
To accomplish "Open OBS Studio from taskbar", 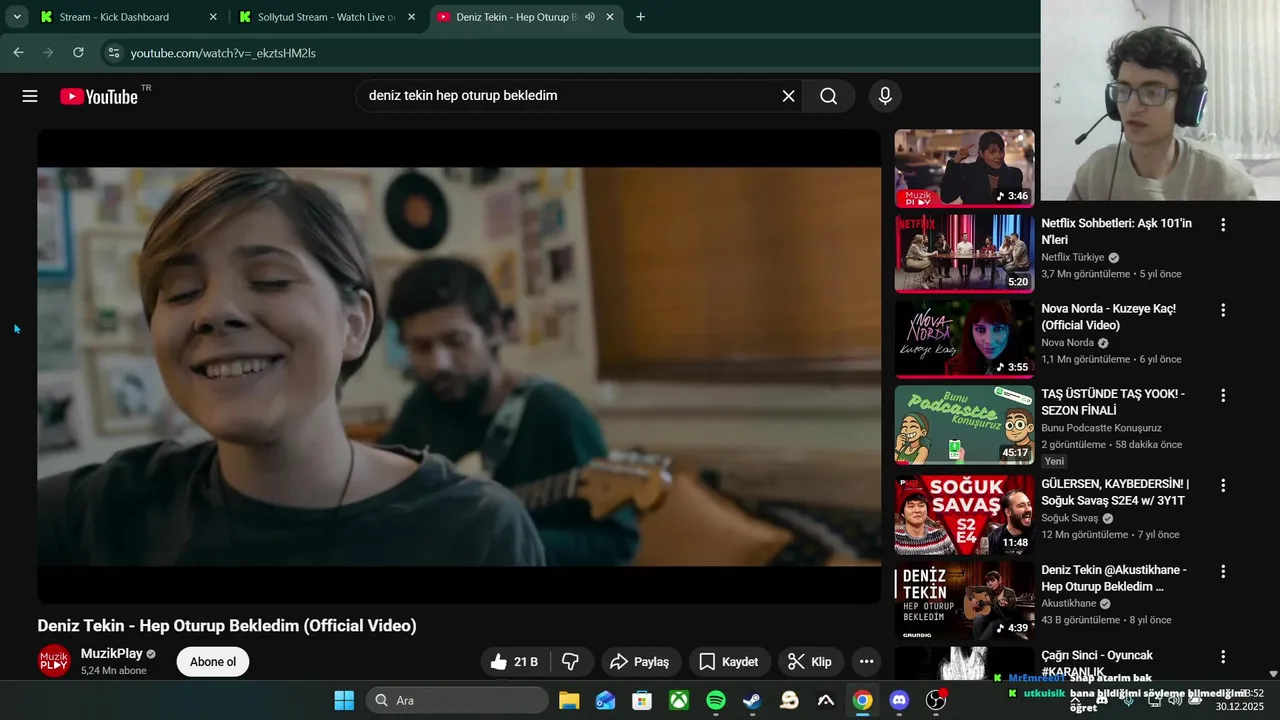I will click(x=936, y=700).
